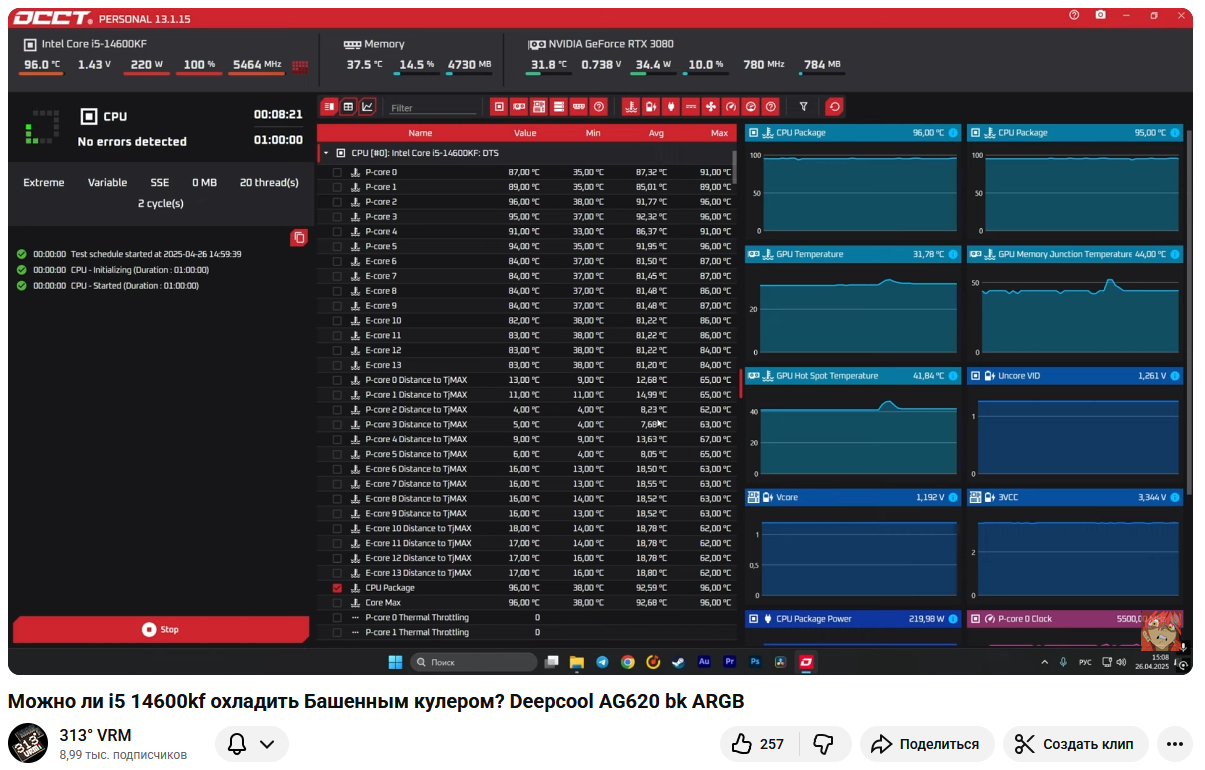
Task: Check the Core Max checkbox
Action: point(337,603)
